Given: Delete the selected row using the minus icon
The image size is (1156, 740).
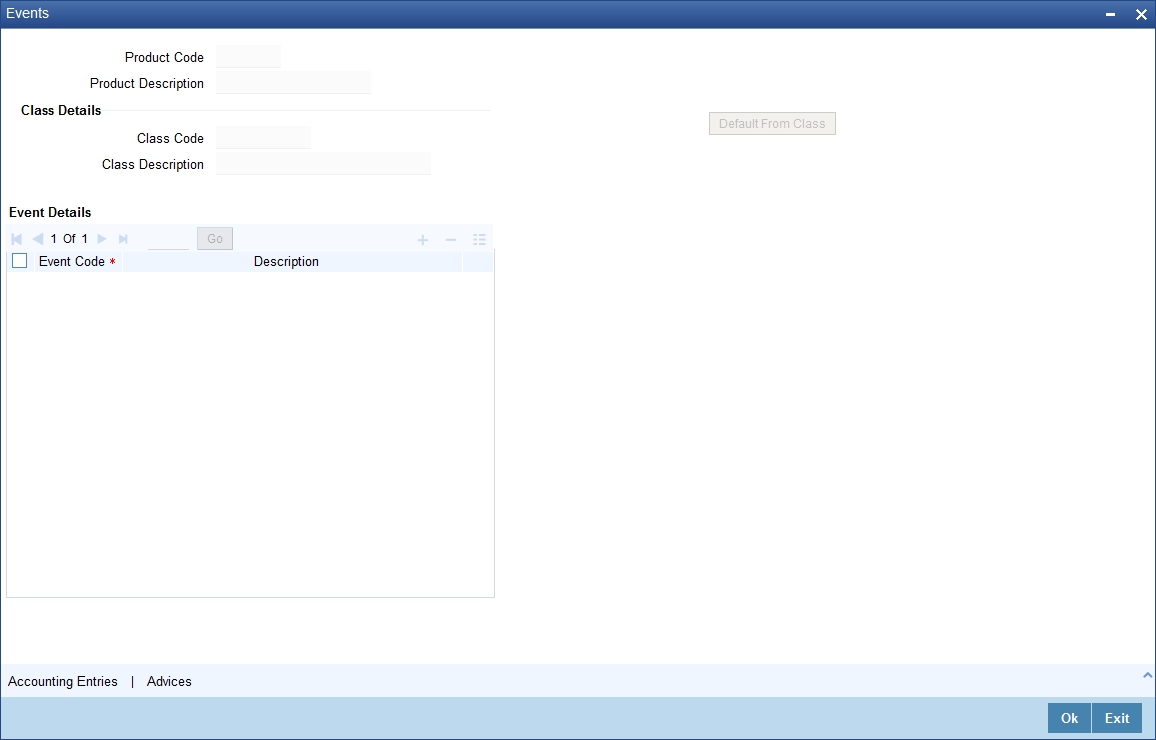Looking at the screenshot, I should [450, 239].
